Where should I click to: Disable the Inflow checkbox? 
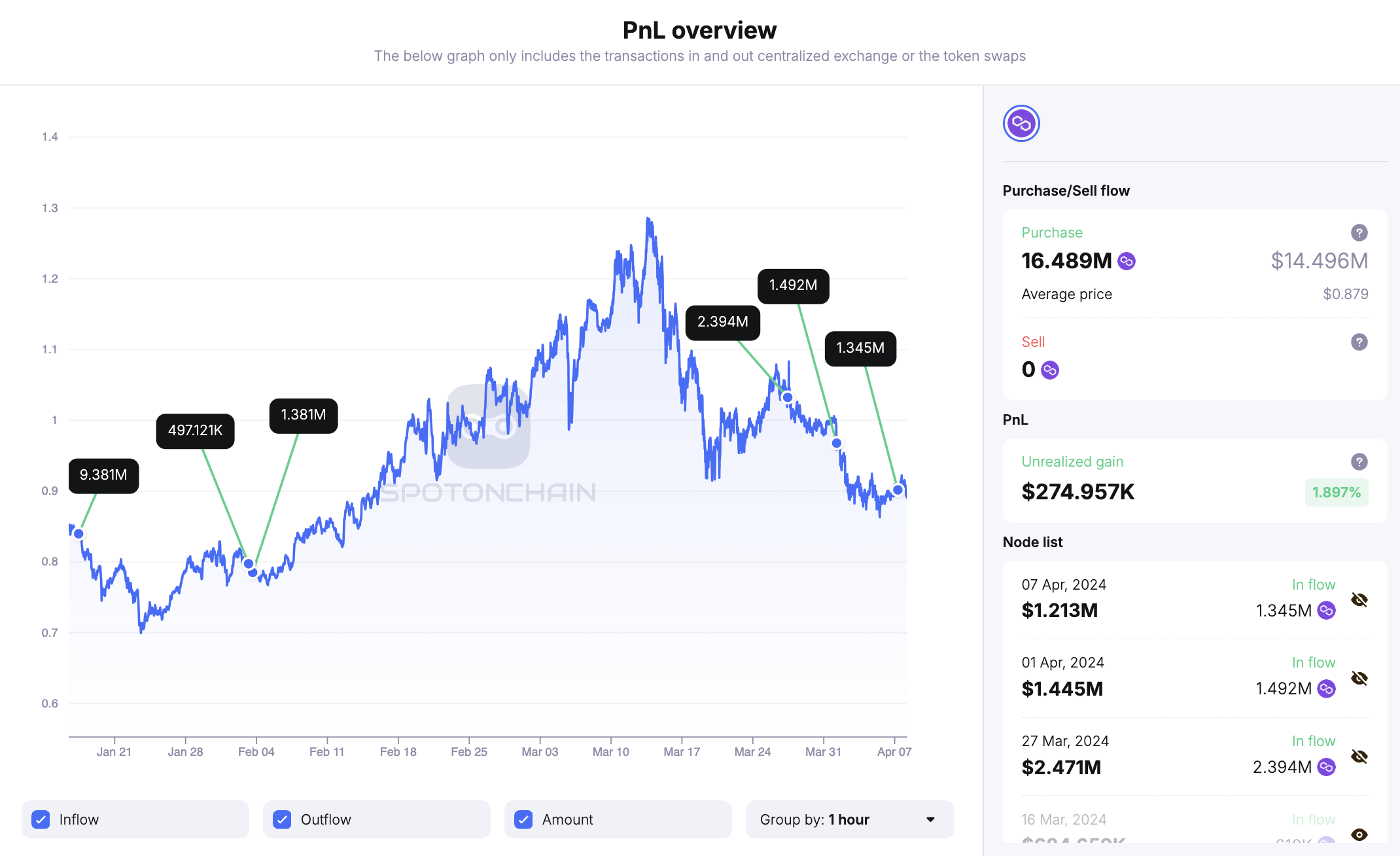pyautogui.click(x=41, y=819)
